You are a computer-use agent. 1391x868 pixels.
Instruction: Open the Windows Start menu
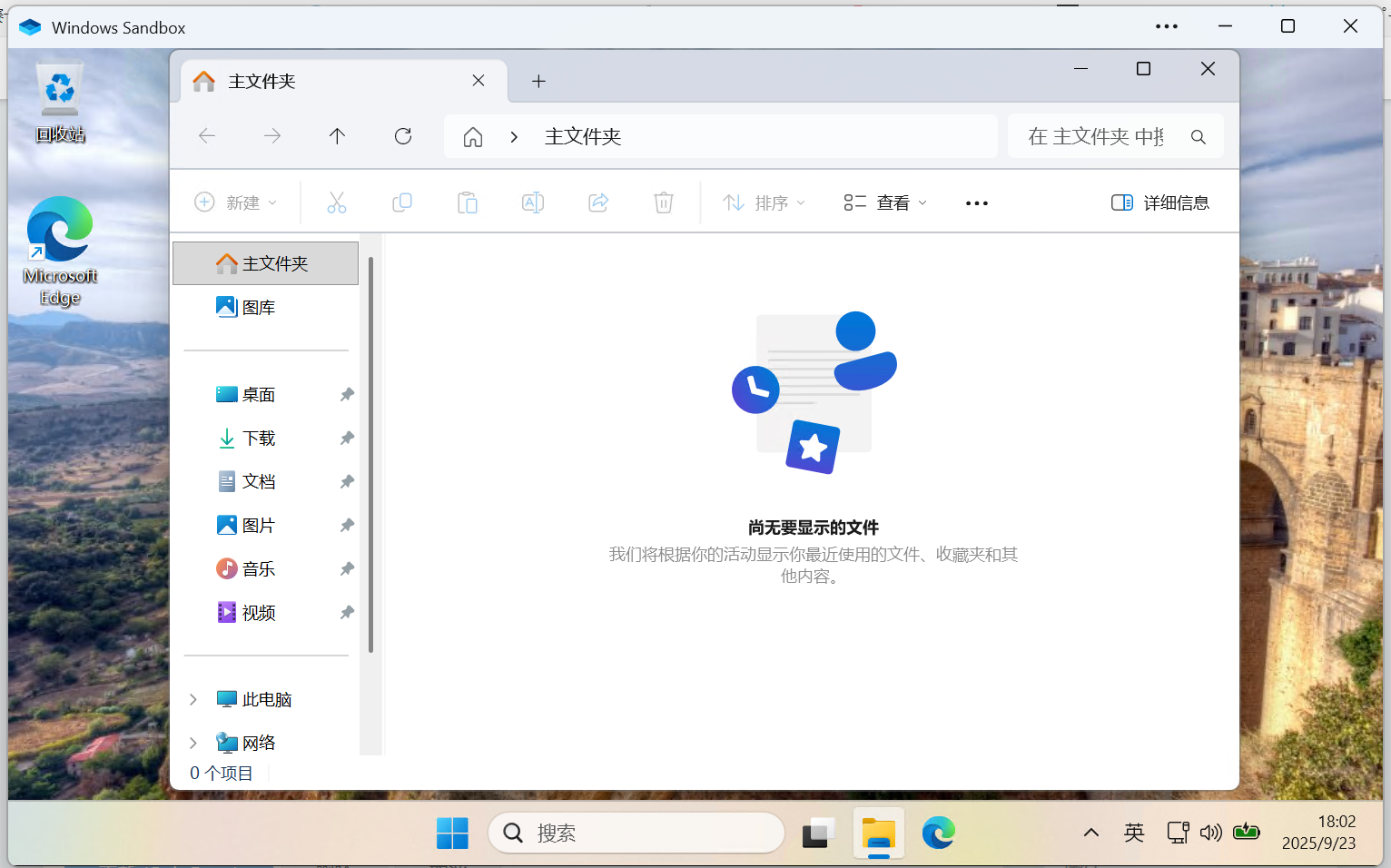[x=452, y=833]
